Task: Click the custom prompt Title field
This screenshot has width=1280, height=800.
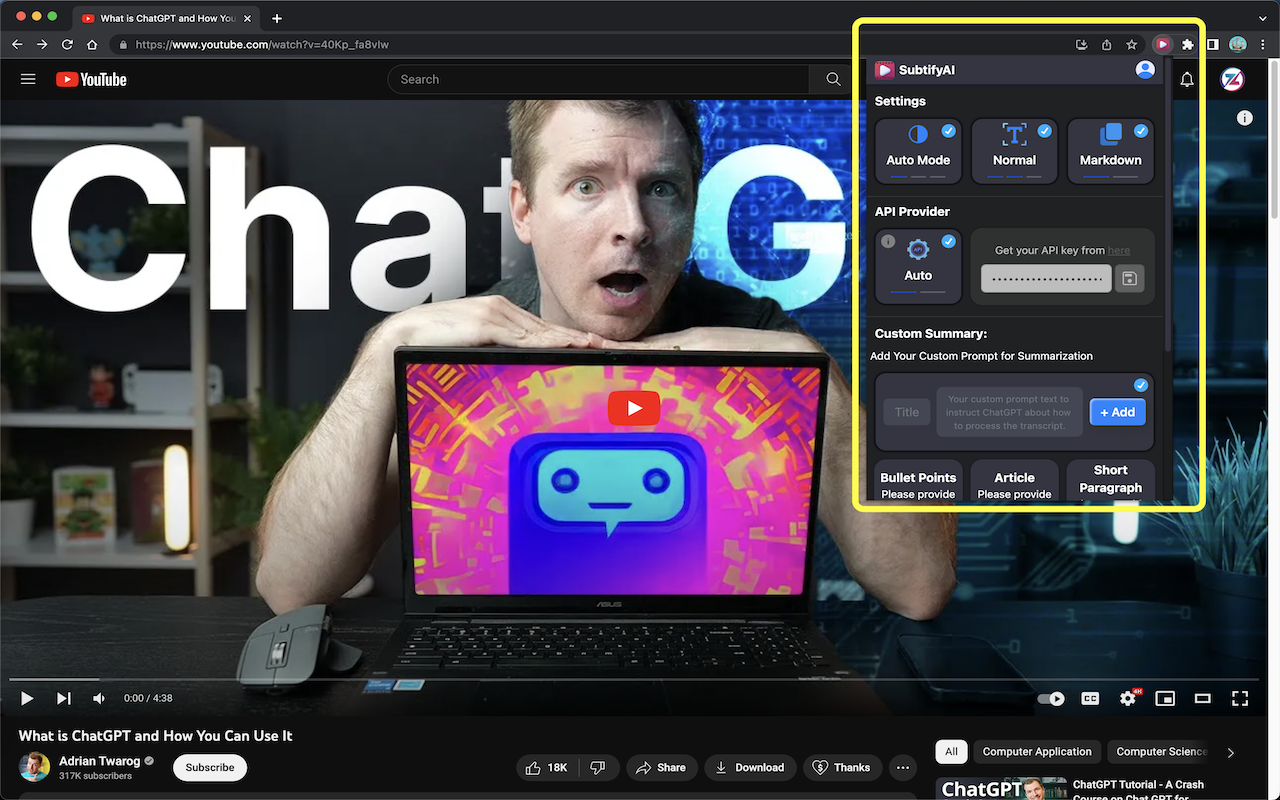Action: click(x=907, y=412)
